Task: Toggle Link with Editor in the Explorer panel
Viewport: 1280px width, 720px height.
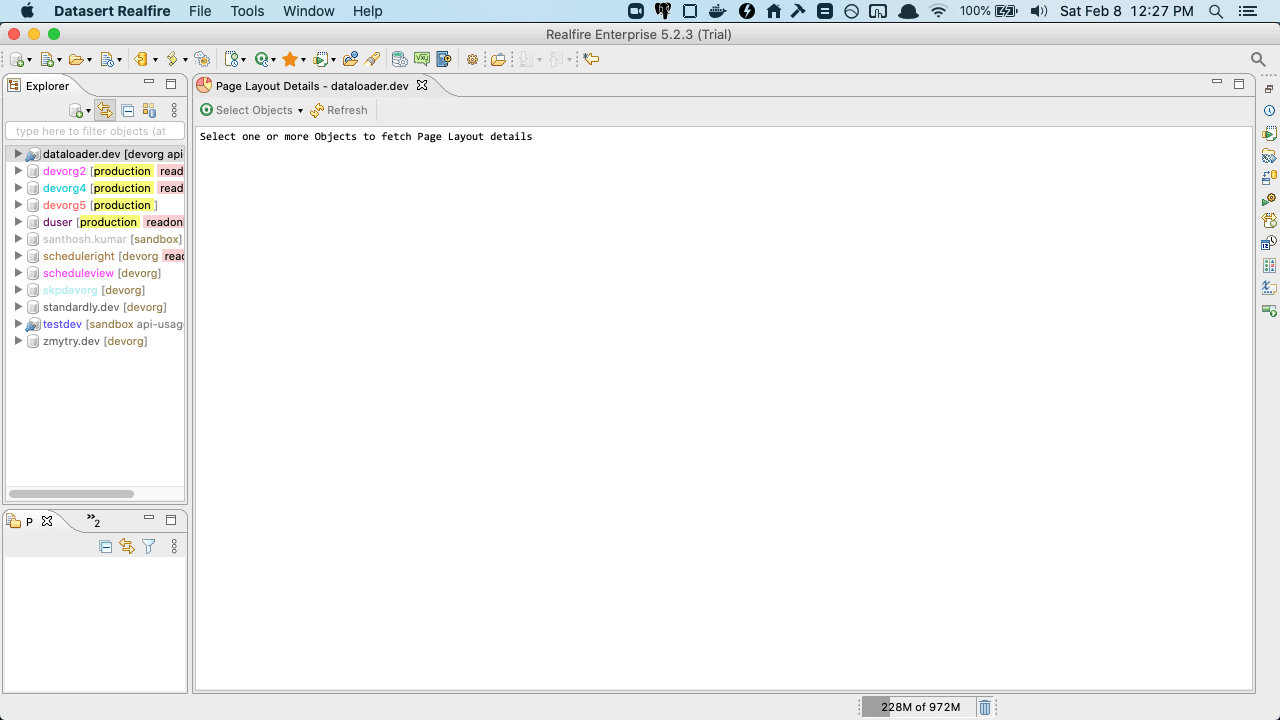Action: pyautogui.click(x=105, y=110)
